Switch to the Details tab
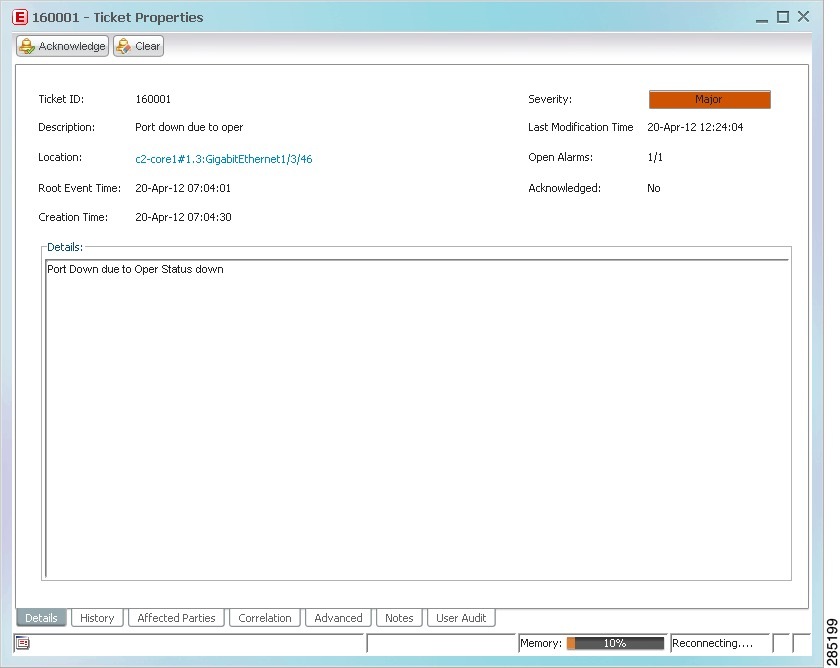This screenshot has width=840, height=668. point(41,618)
